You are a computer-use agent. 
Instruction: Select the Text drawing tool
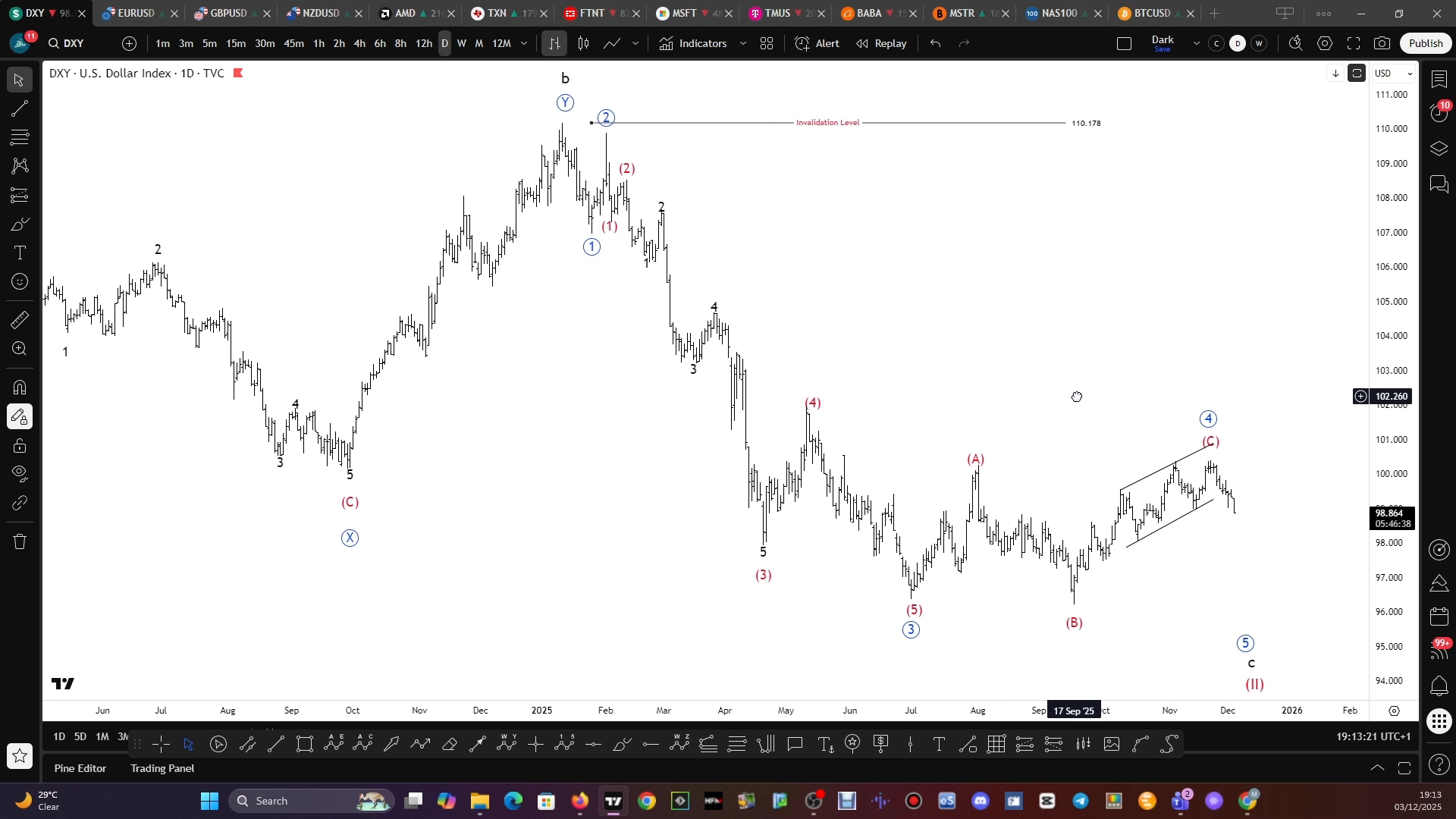point(20,253)
